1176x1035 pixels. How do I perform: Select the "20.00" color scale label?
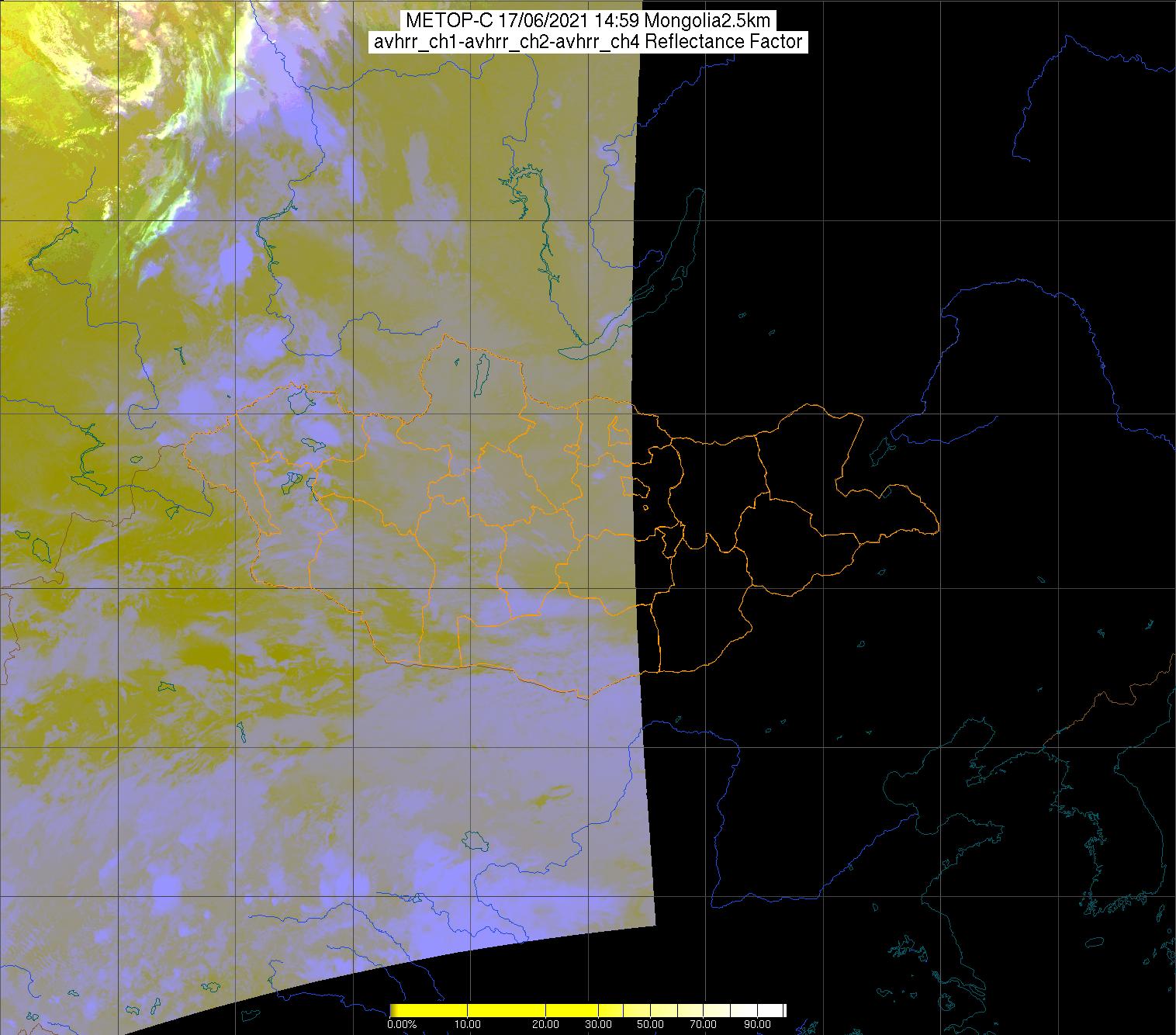547,1025
